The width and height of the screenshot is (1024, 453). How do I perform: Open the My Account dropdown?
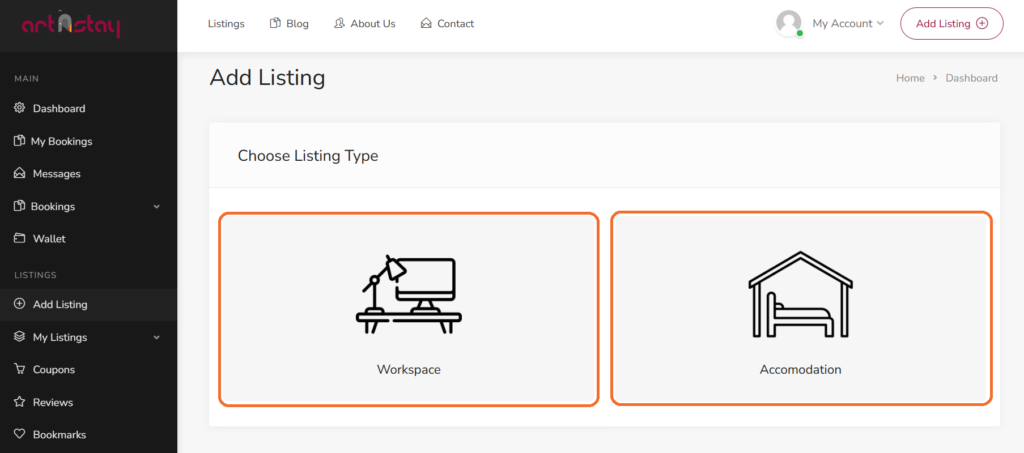847,23
